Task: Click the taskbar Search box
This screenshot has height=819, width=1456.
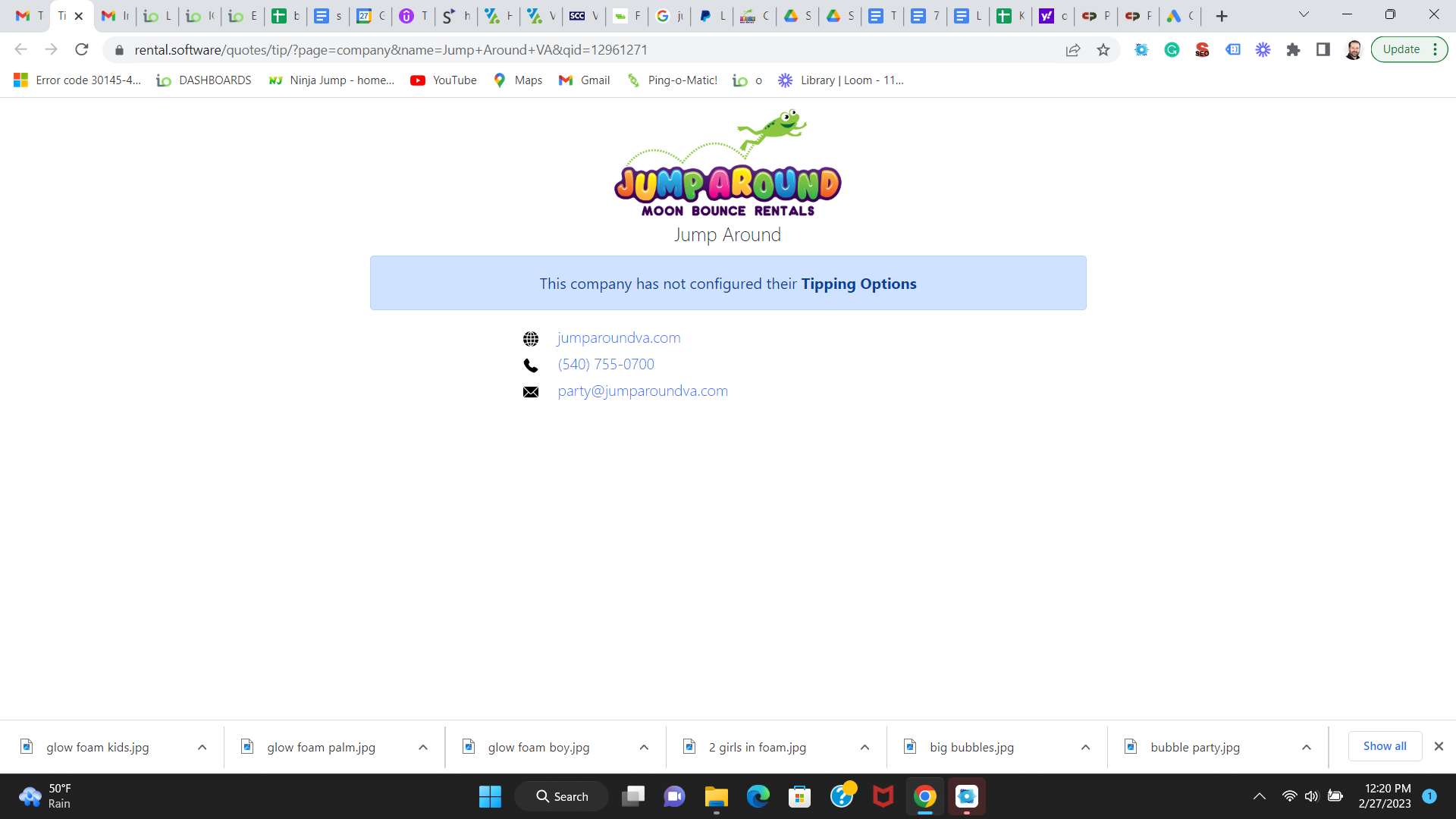Action: [562, 796]
